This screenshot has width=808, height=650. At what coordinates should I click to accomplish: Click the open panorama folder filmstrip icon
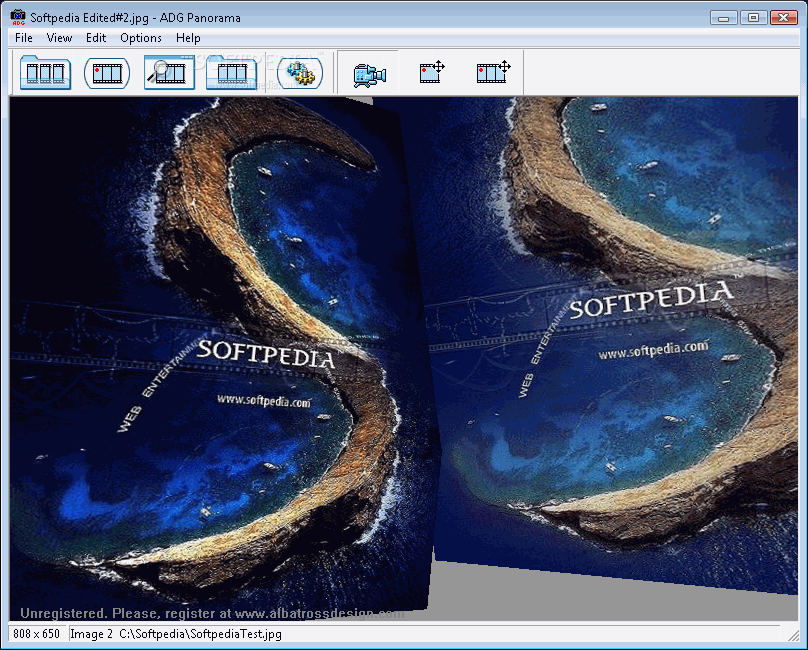45,73
